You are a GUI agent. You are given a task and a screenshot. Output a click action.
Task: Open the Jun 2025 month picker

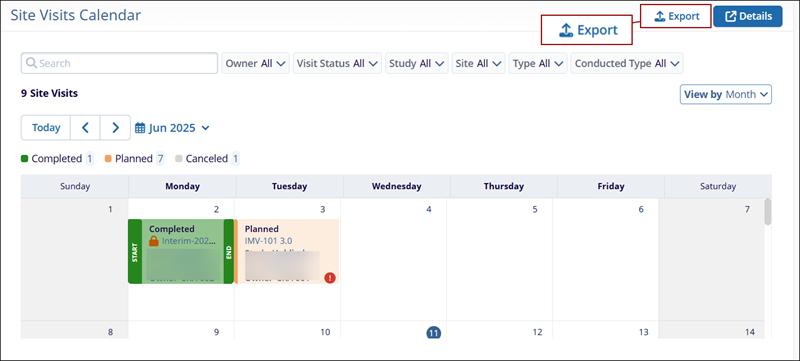[172, 128]
